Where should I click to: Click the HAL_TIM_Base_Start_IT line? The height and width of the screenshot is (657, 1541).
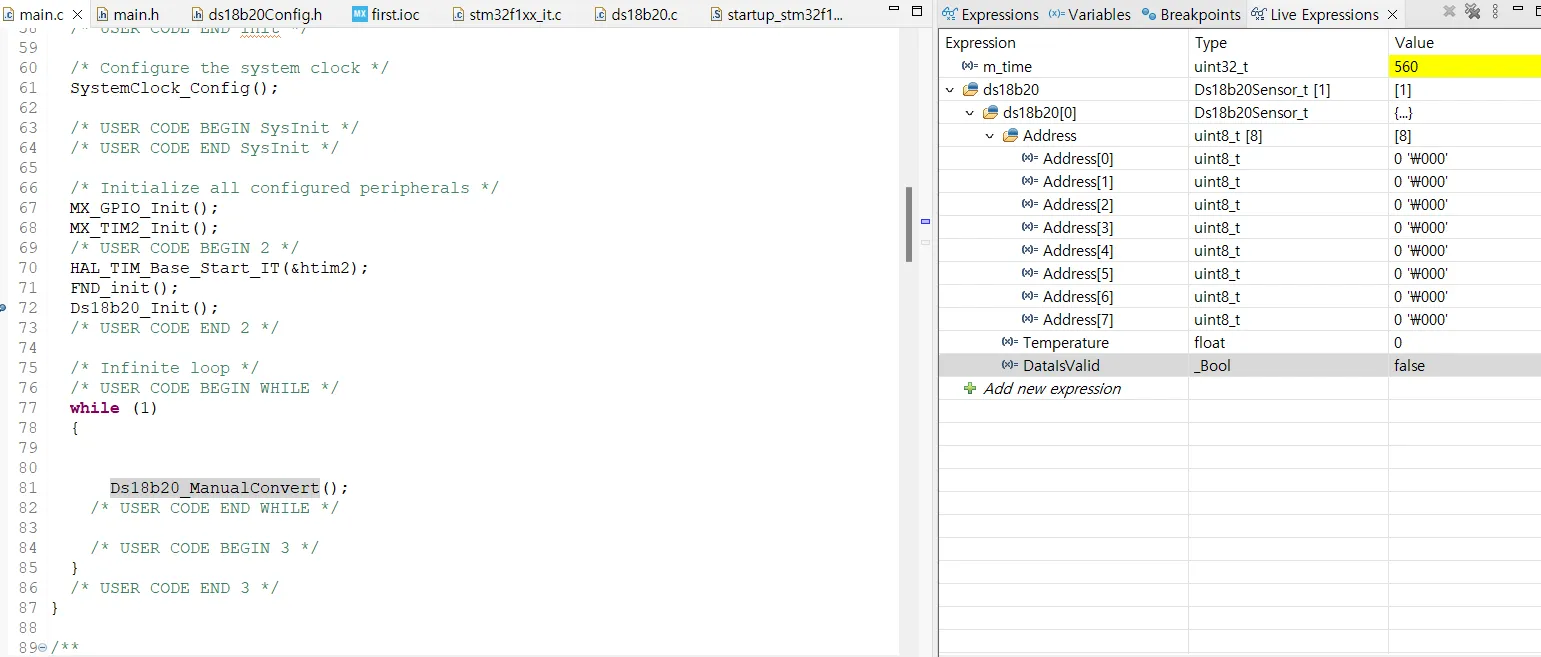219,268
